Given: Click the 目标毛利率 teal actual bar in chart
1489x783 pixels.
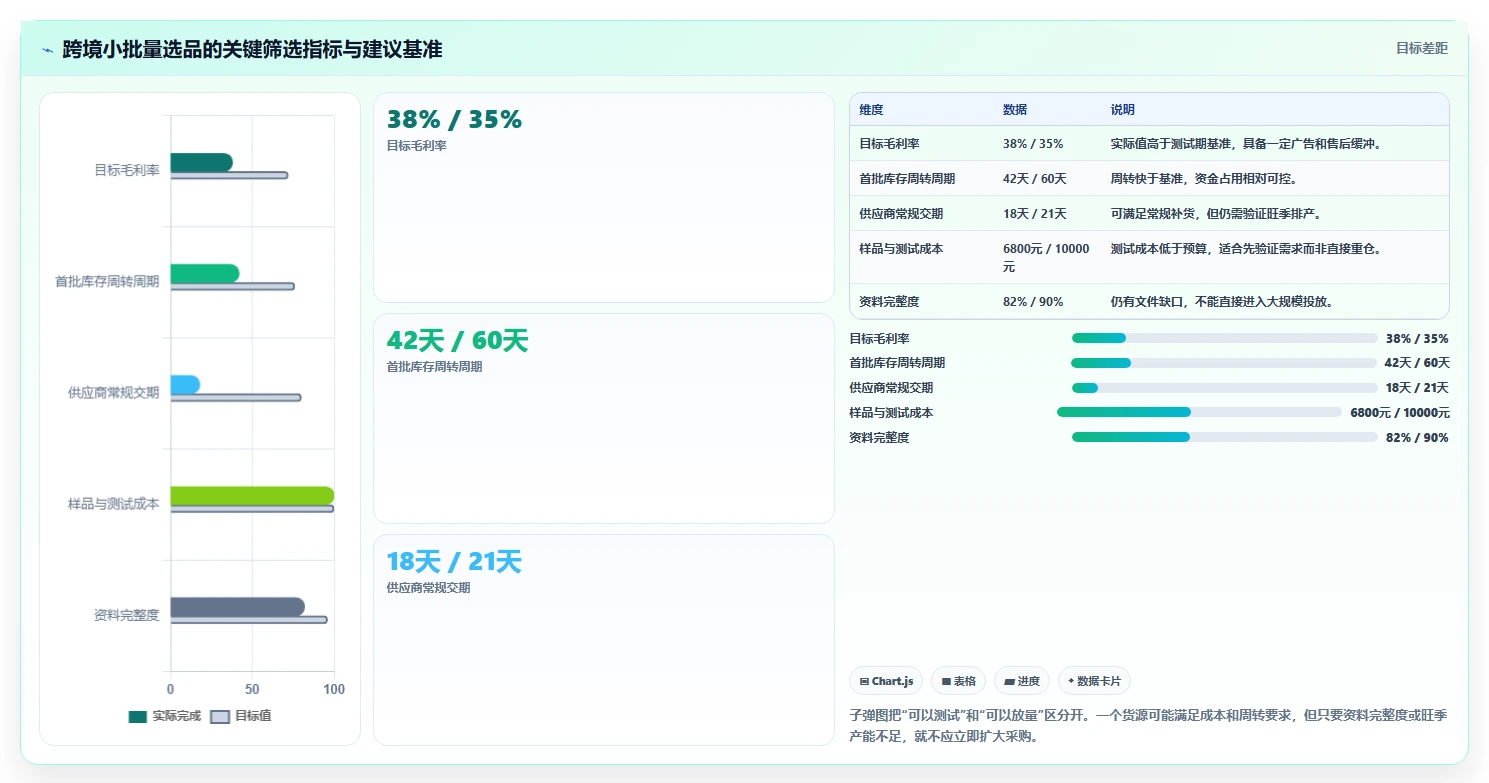Looking at the screenshot, I should click(201, 162).
